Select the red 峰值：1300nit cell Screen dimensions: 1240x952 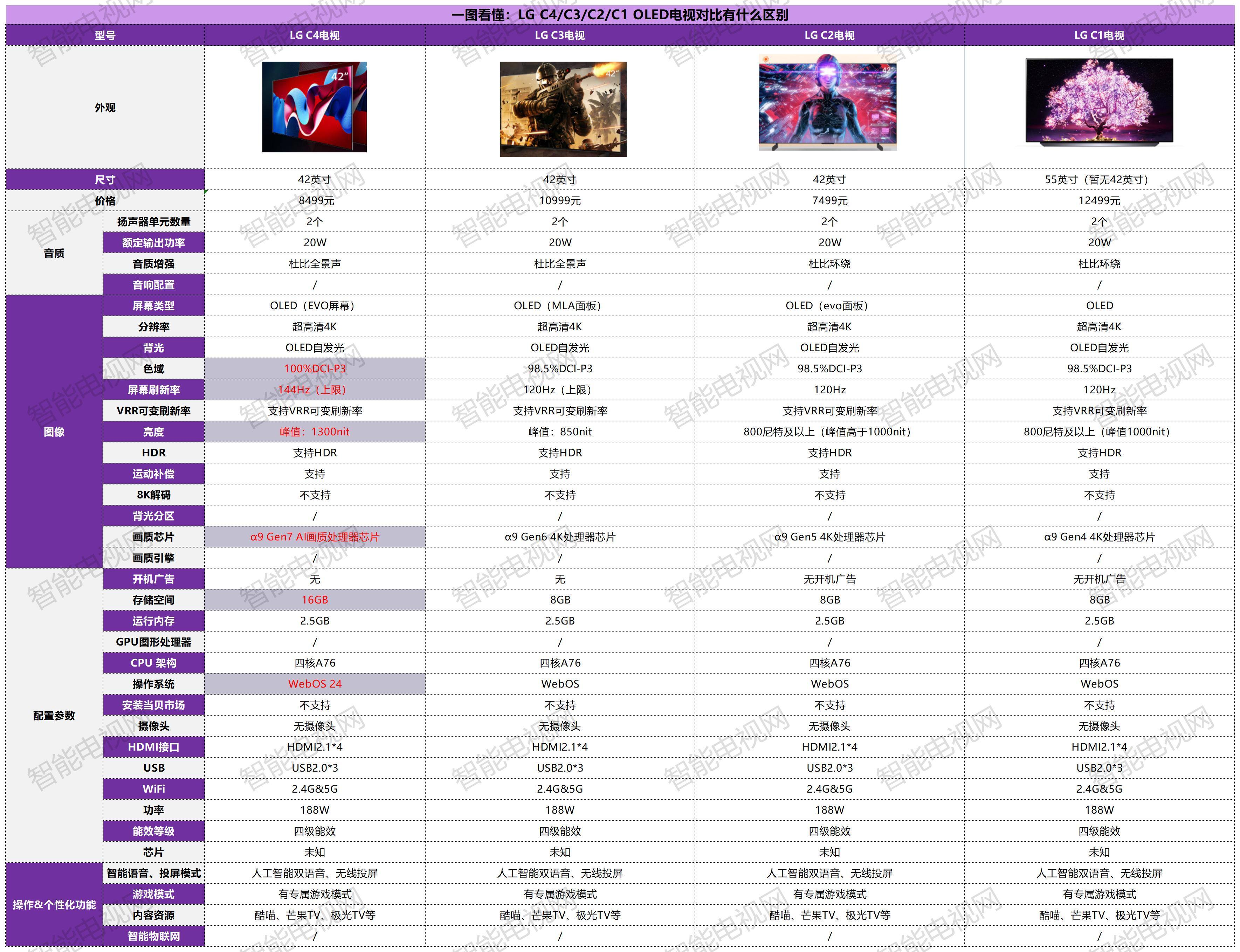pyautogui.click(x=315, y=432)
